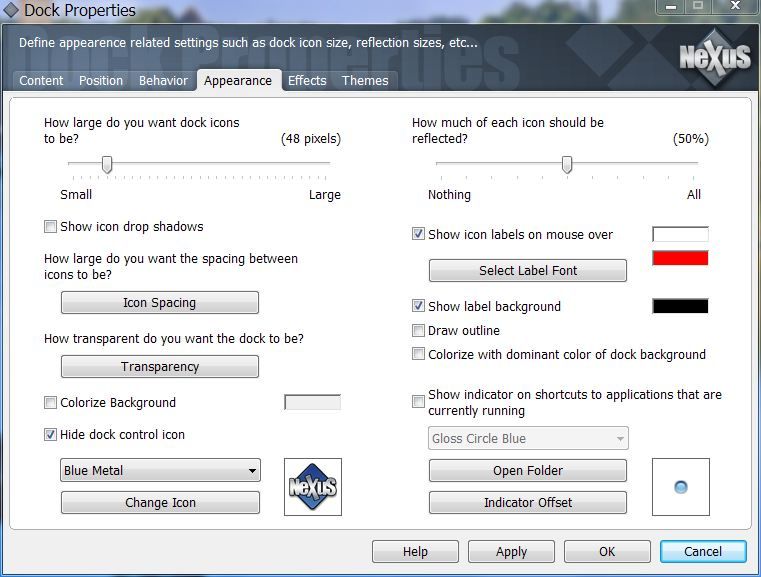
Task: Switch to the Effects tab
Action: (x=307, y=81)
